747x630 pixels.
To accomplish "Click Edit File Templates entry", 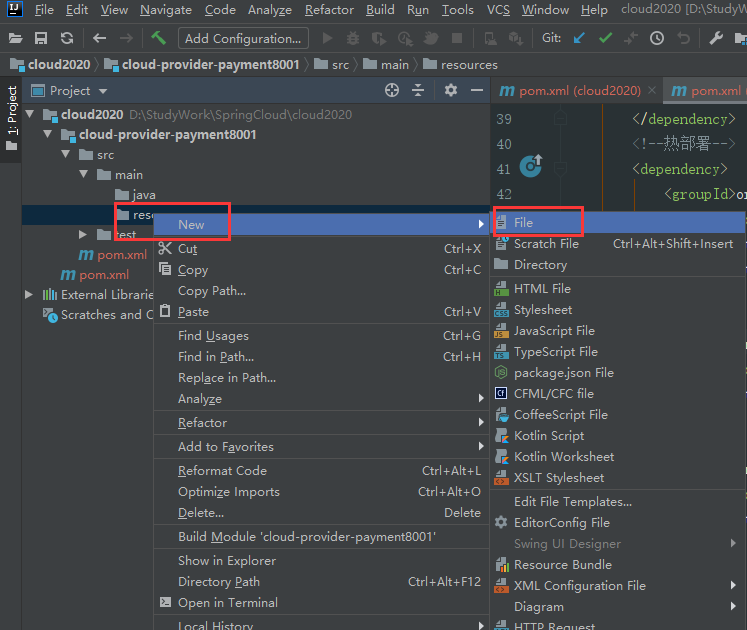I will click(617, 502).
